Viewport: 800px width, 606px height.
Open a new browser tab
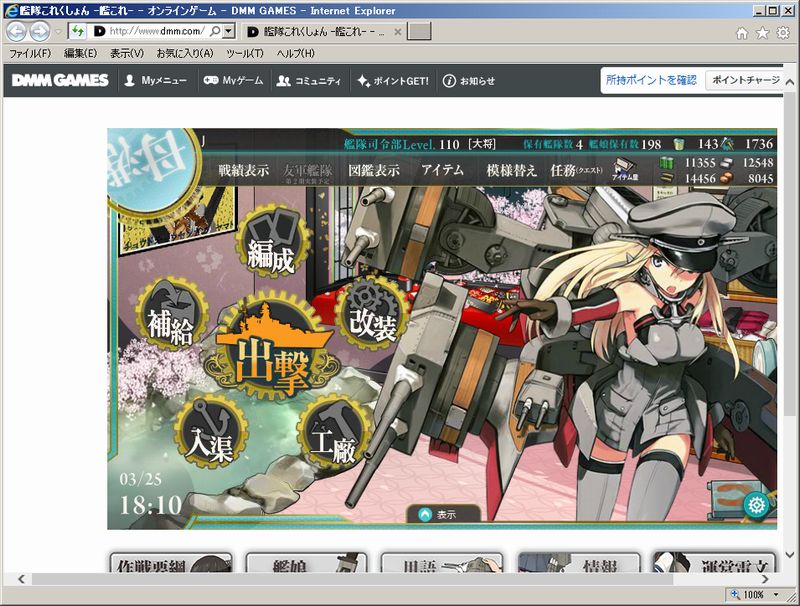click(419, 32)
